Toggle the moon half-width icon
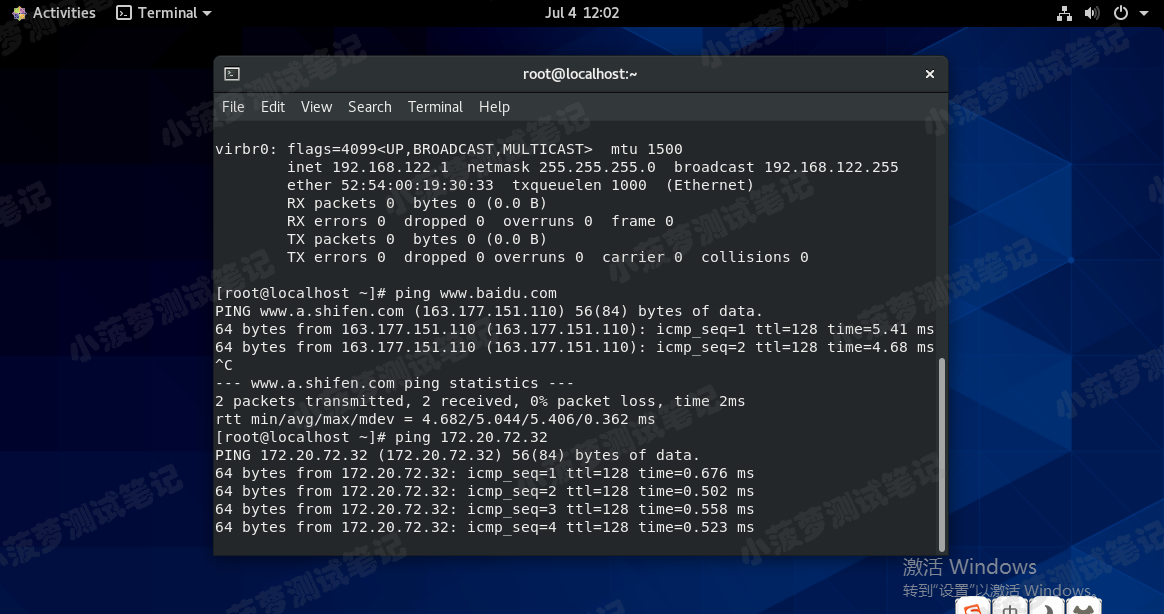 [1045, 607]
